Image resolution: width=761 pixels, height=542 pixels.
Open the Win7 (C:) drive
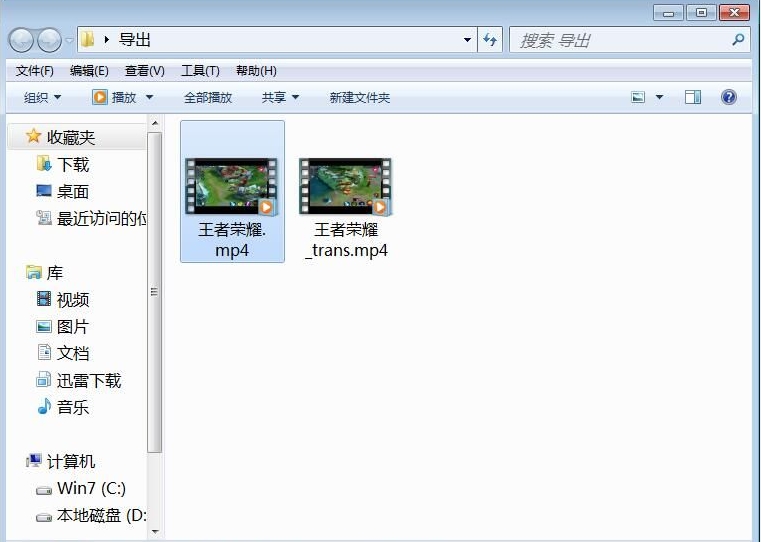click(91, 488)
